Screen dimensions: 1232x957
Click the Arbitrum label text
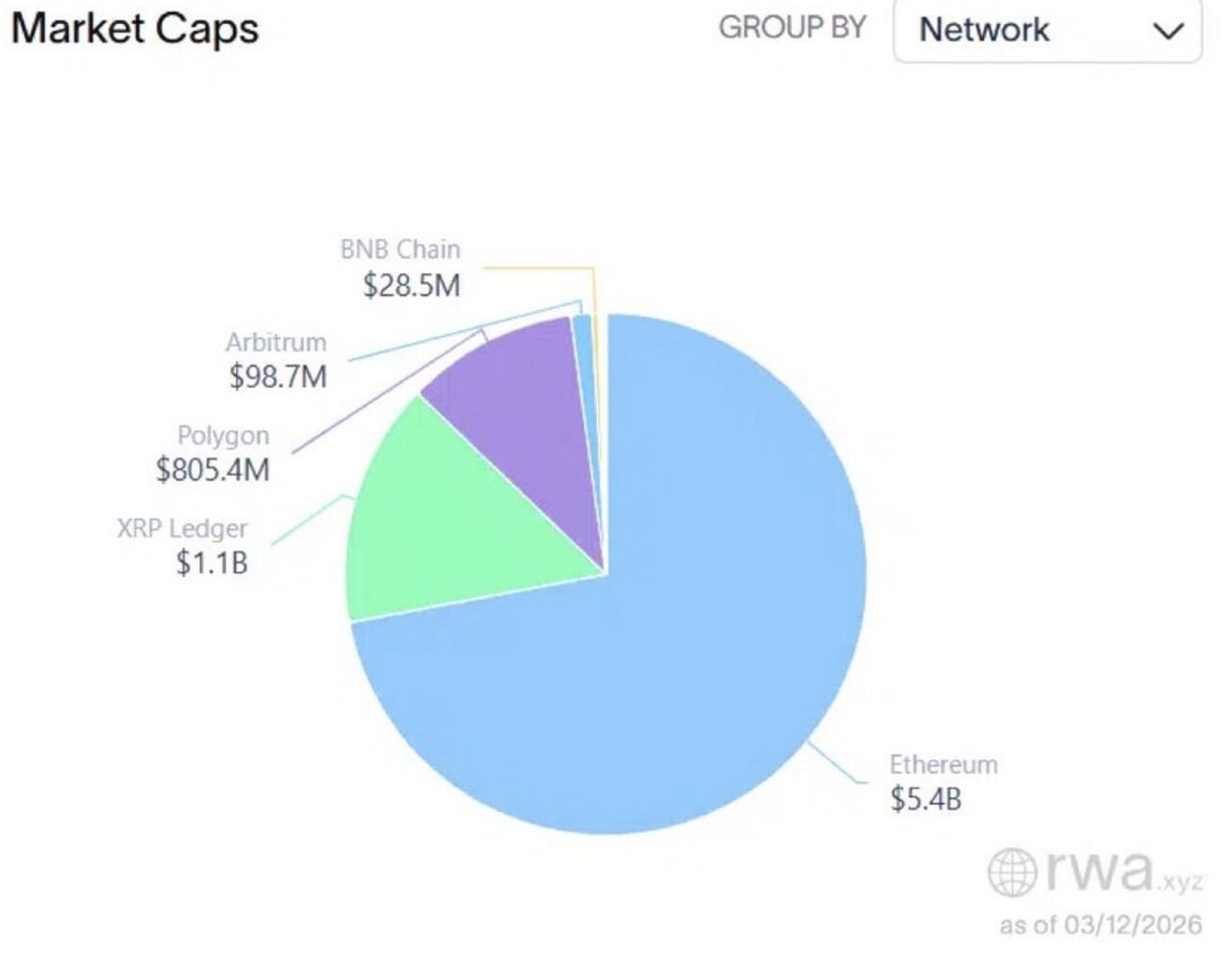[x=276, y=343]
